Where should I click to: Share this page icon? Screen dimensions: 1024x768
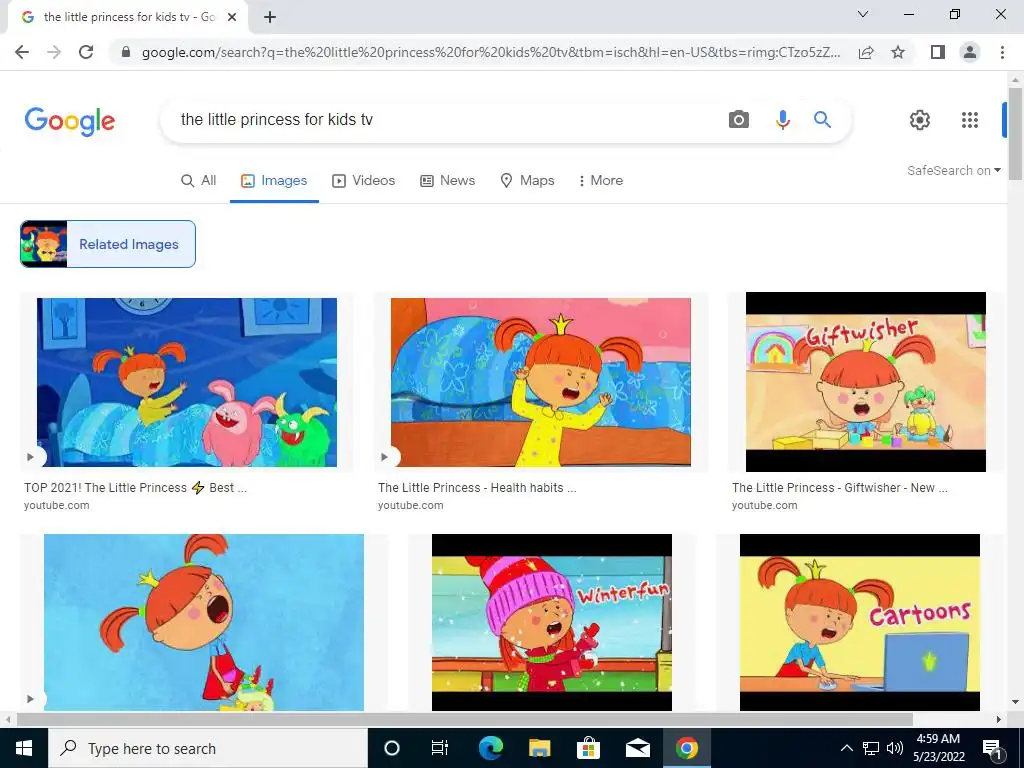point(866,52)
